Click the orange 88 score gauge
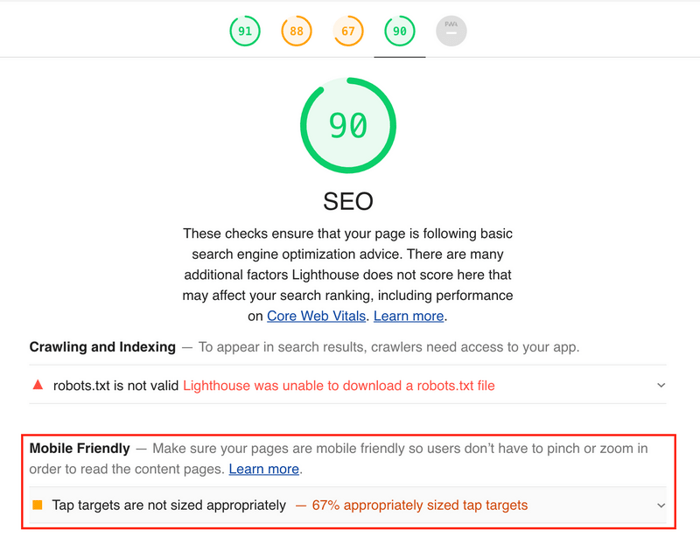 tap(296, 31)
